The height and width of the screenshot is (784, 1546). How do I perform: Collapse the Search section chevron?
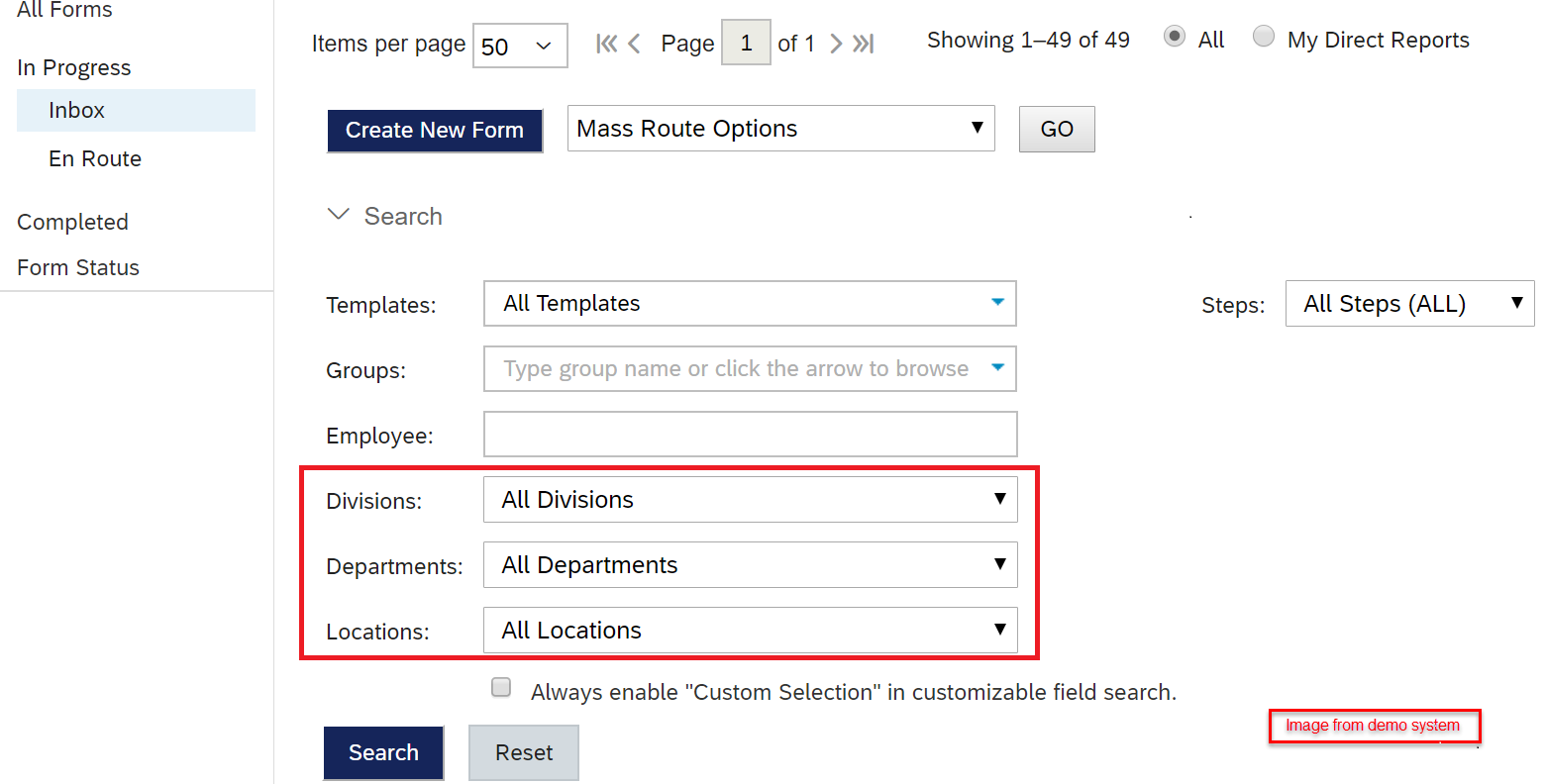click(339, 215)
